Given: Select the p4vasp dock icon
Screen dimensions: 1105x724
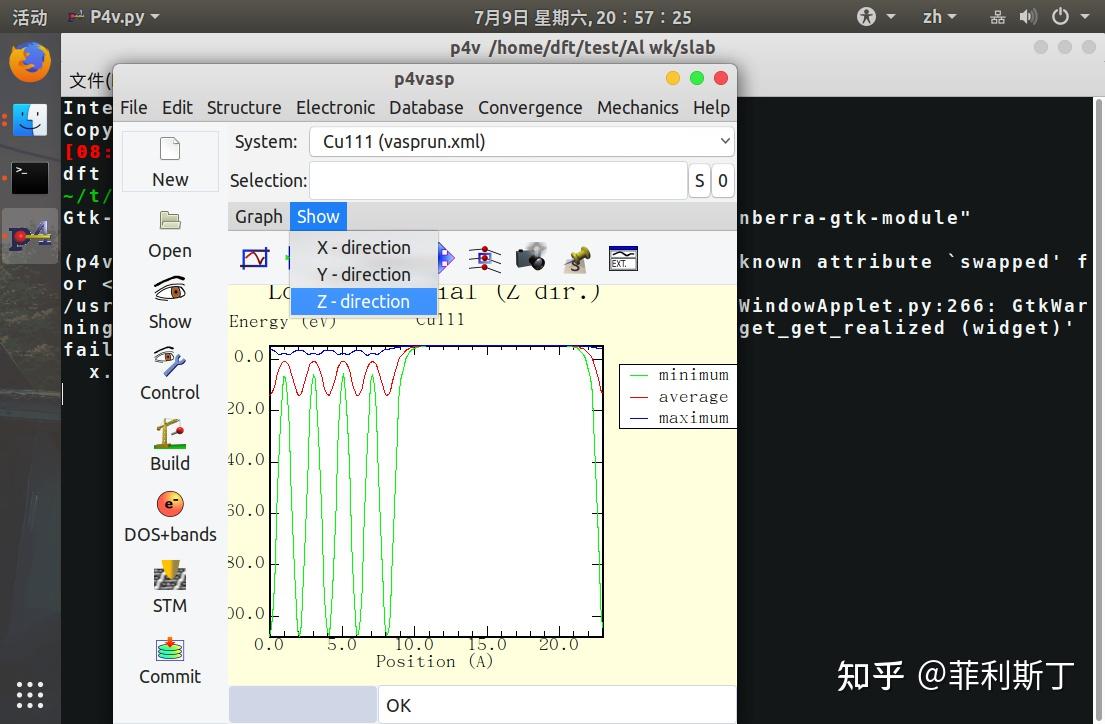Looking at the screenshot, I should pos(30,237).
